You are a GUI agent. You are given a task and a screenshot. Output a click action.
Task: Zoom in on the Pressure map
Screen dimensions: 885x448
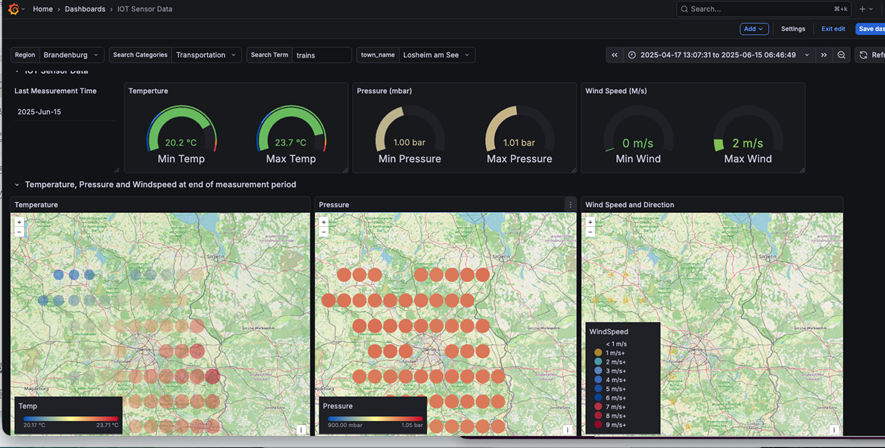point(323,222)
